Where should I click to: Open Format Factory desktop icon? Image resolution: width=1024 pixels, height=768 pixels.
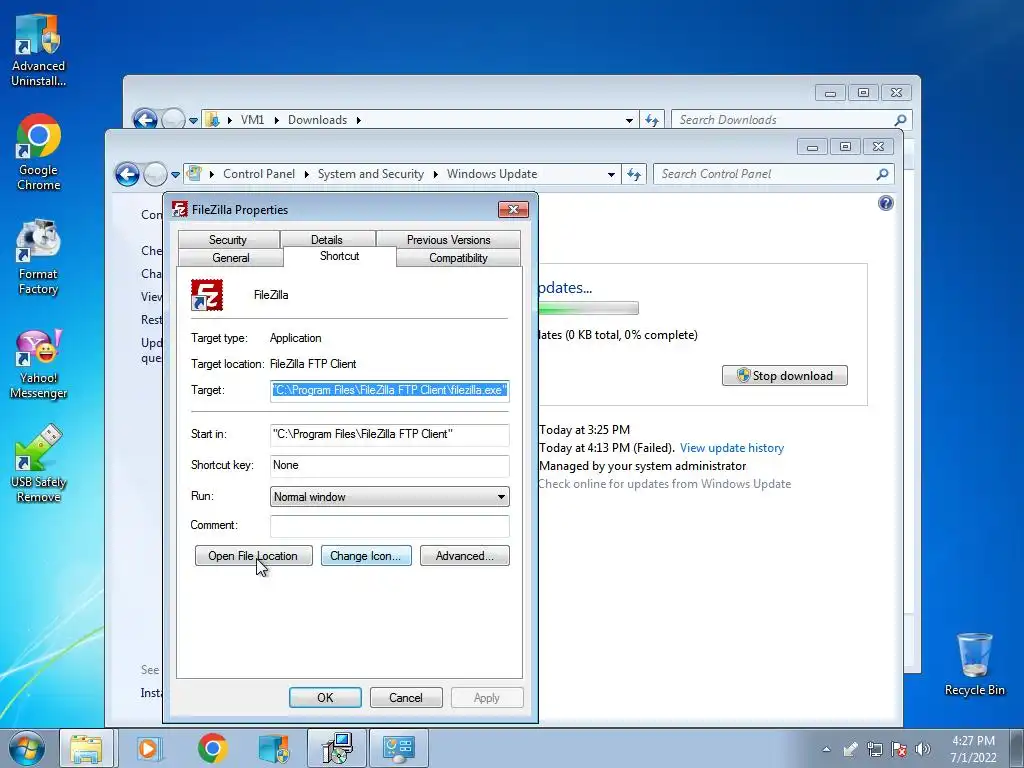click(x=38, y=257)
